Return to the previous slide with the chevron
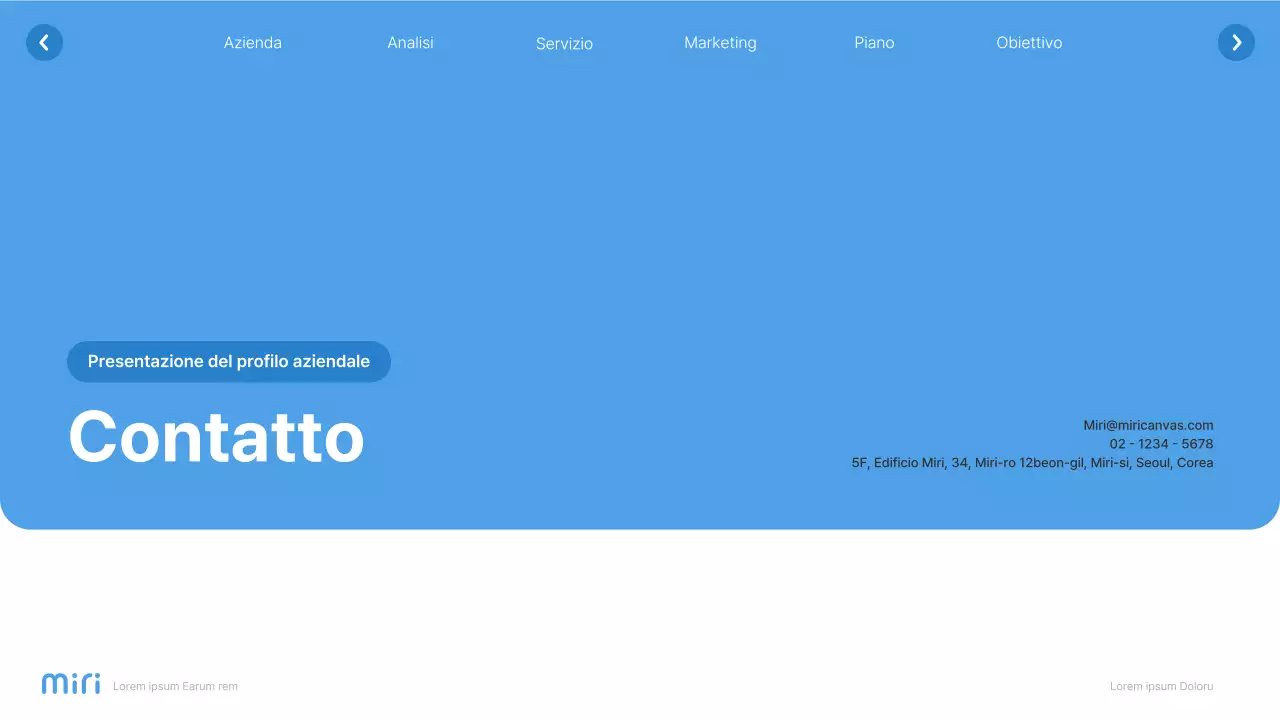This screenshot has height=720, width=1280. pos(44,42)
